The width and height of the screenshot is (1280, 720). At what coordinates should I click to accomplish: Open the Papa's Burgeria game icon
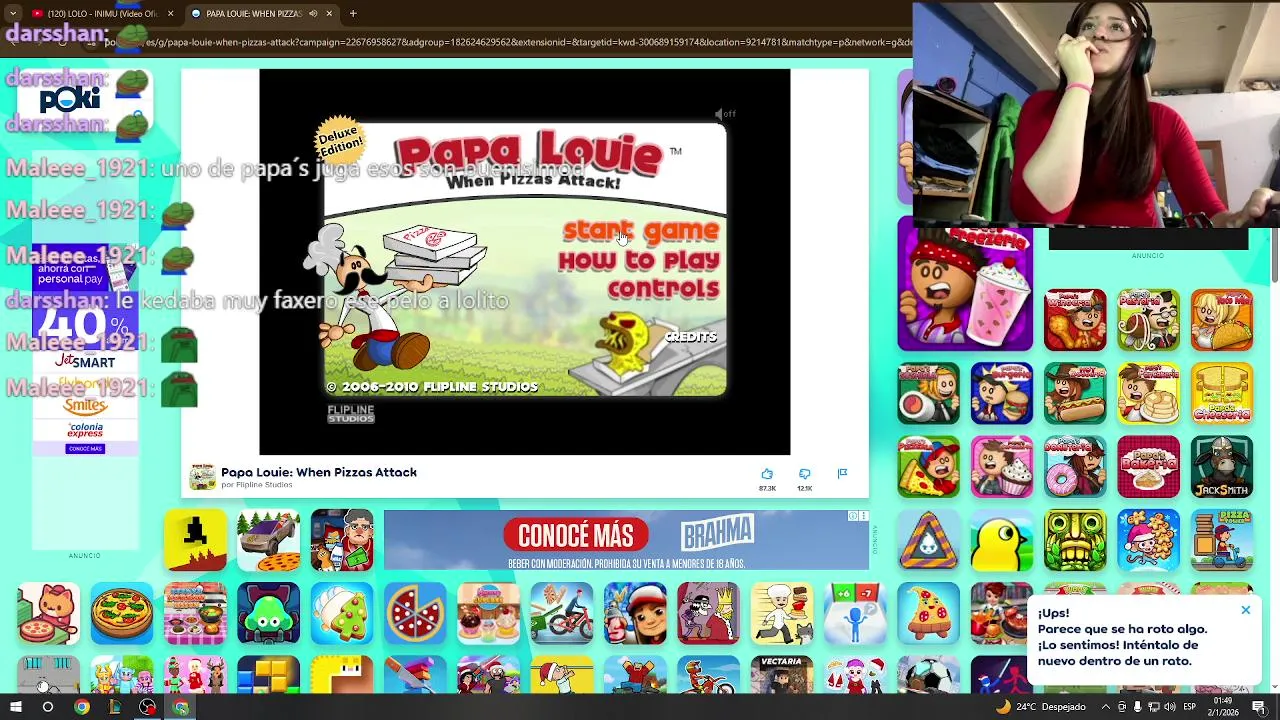point(1001,393)
